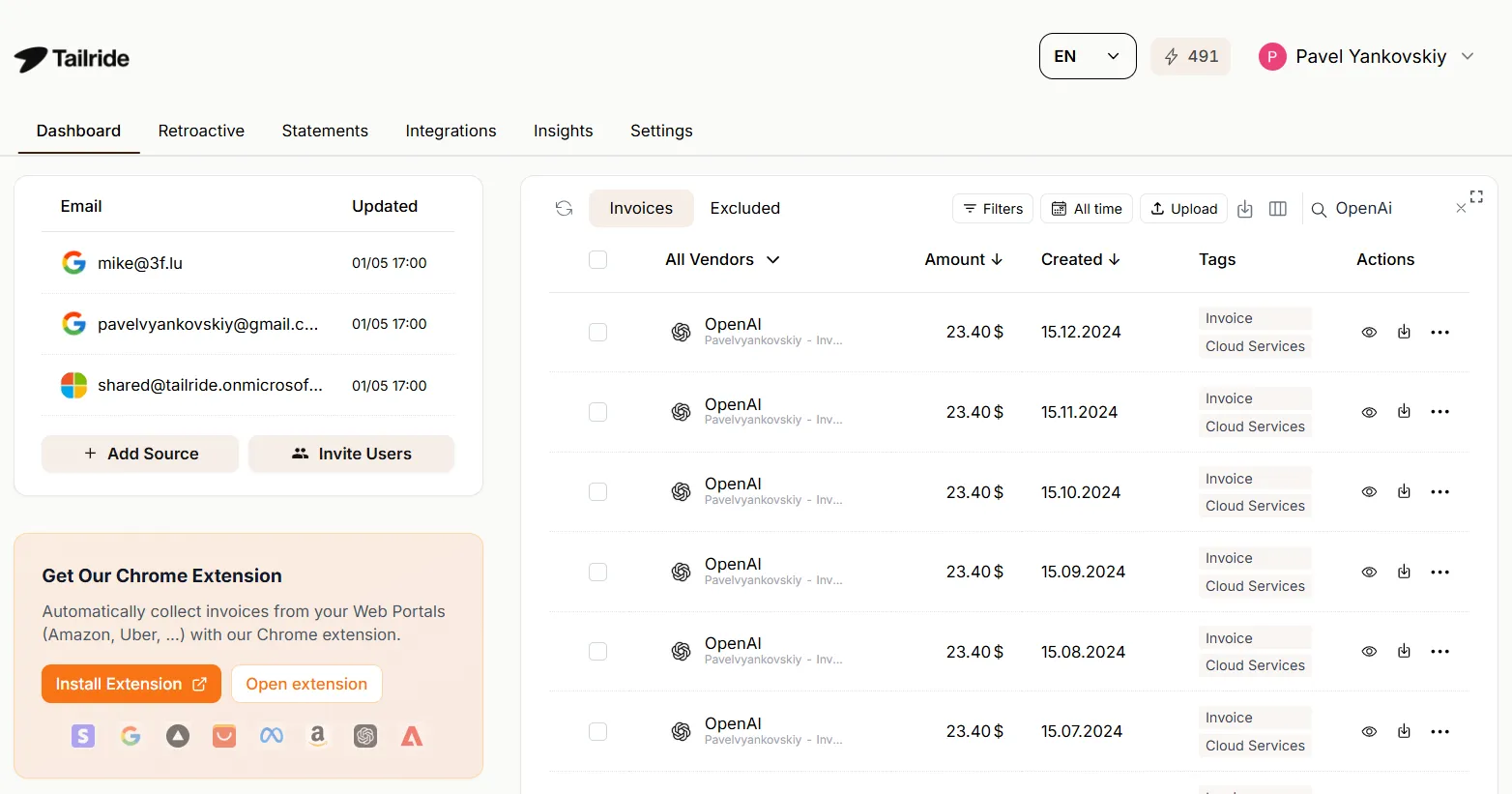Check the 15.10.2024 invoice checkbox
1512x794 pixels.
point(598,491)
